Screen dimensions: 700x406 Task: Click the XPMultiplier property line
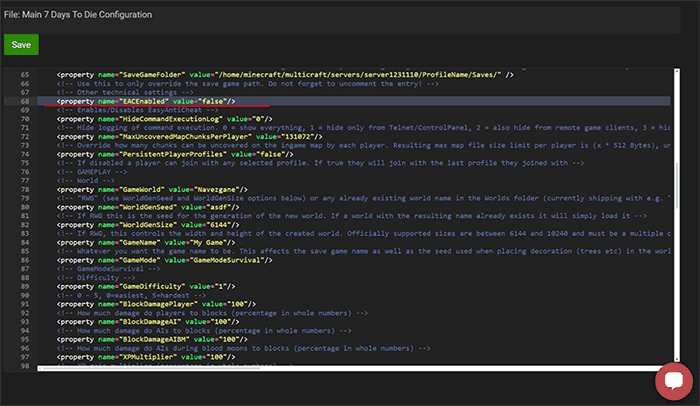[146, 357]
